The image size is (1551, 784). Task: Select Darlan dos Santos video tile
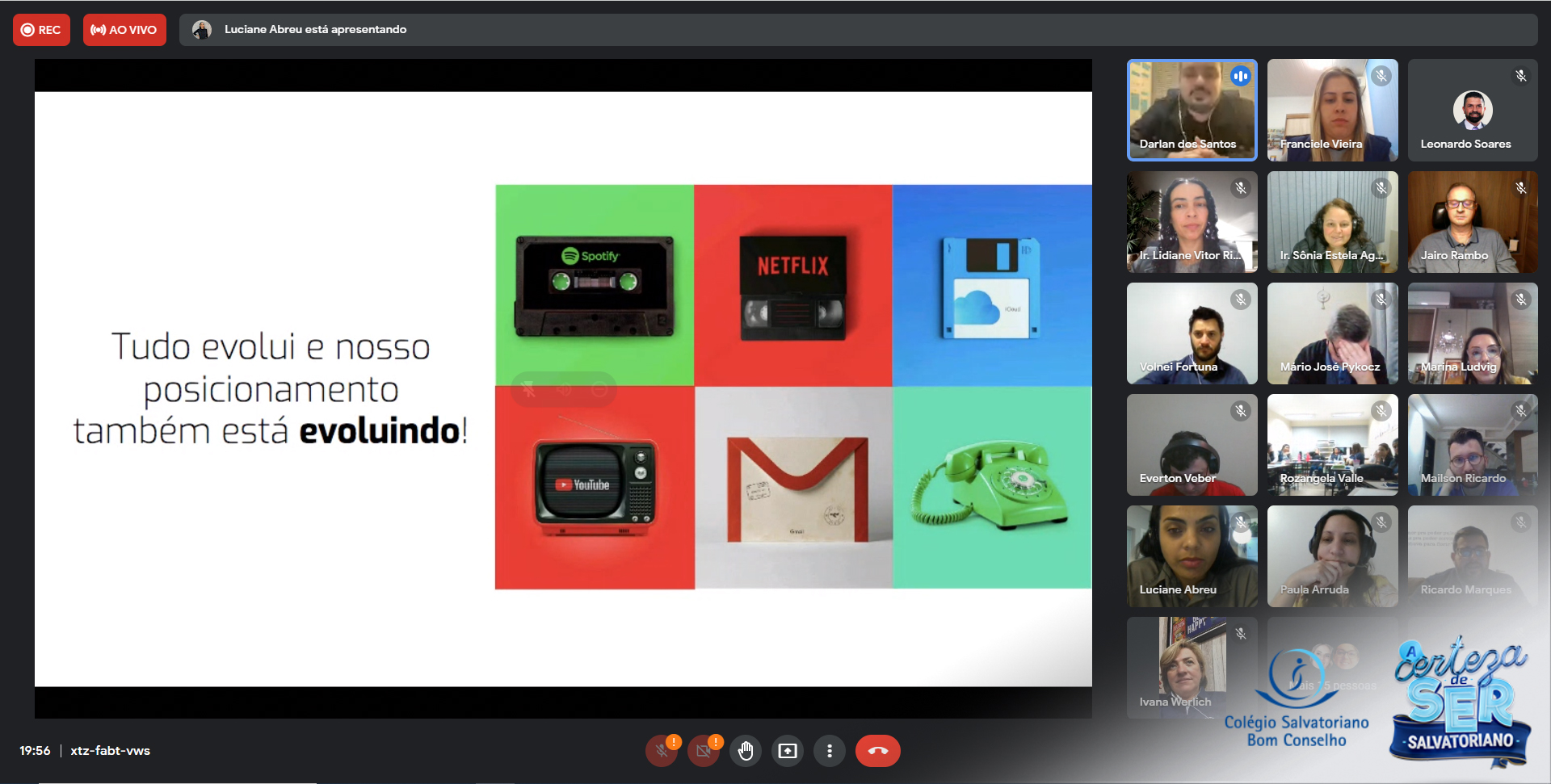pos(1192,110)
